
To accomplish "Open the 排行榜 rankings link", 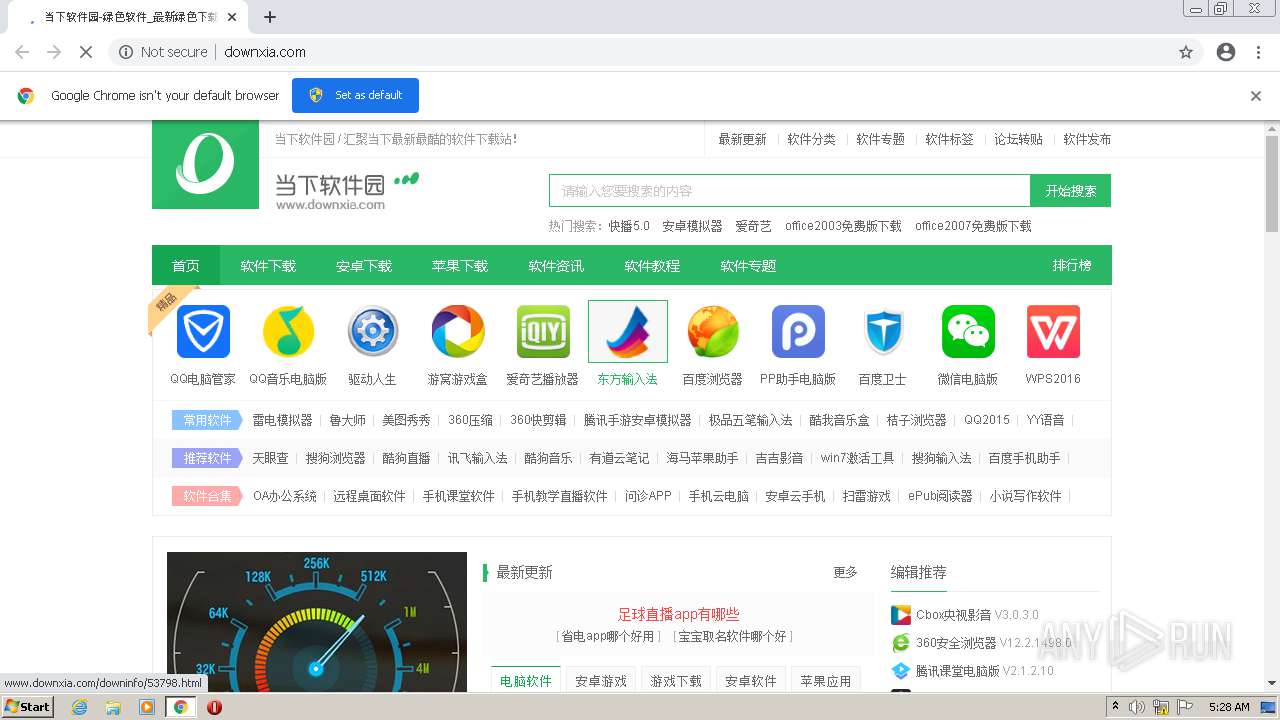I will point(1072,266).
